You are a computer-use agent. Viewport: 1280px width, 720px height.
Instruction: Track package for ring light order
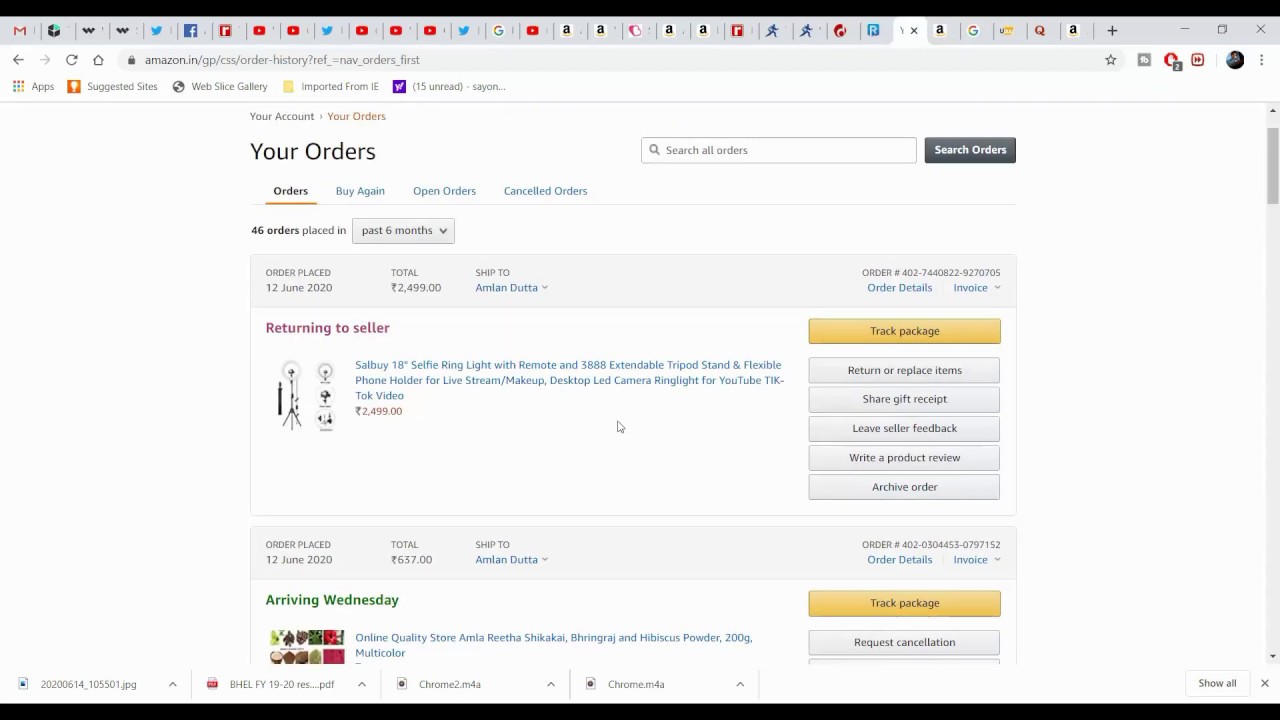(x=904, y=331)
